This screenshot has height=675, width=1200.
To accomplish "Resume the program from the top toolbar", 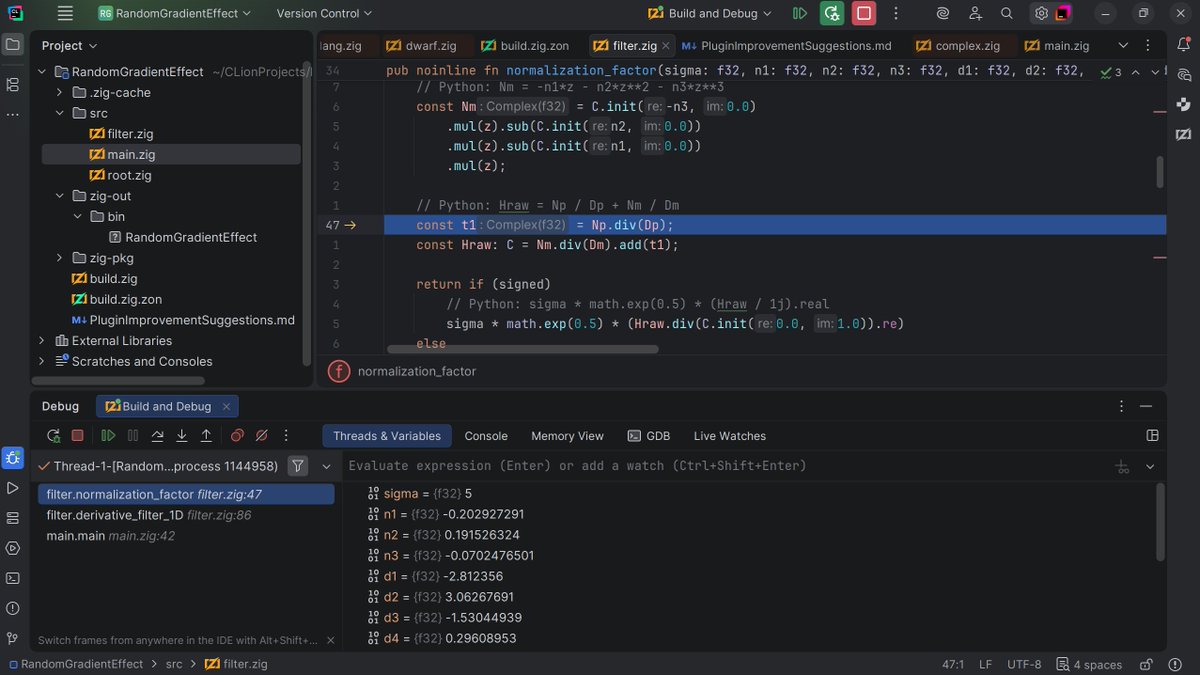I will click(799, 13).
